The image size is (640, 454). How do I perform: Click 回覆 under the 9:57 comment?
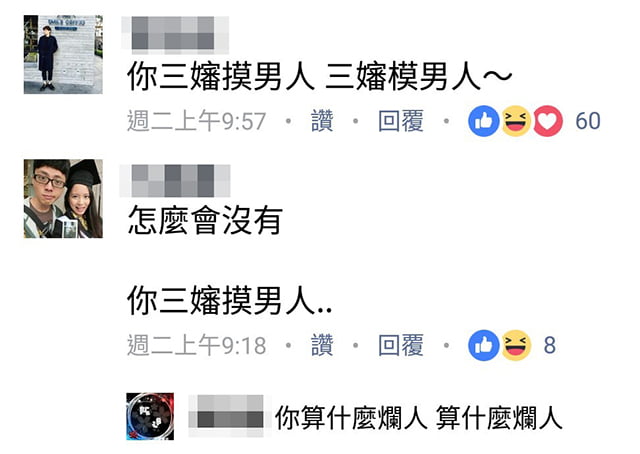(x=400, y=121)
